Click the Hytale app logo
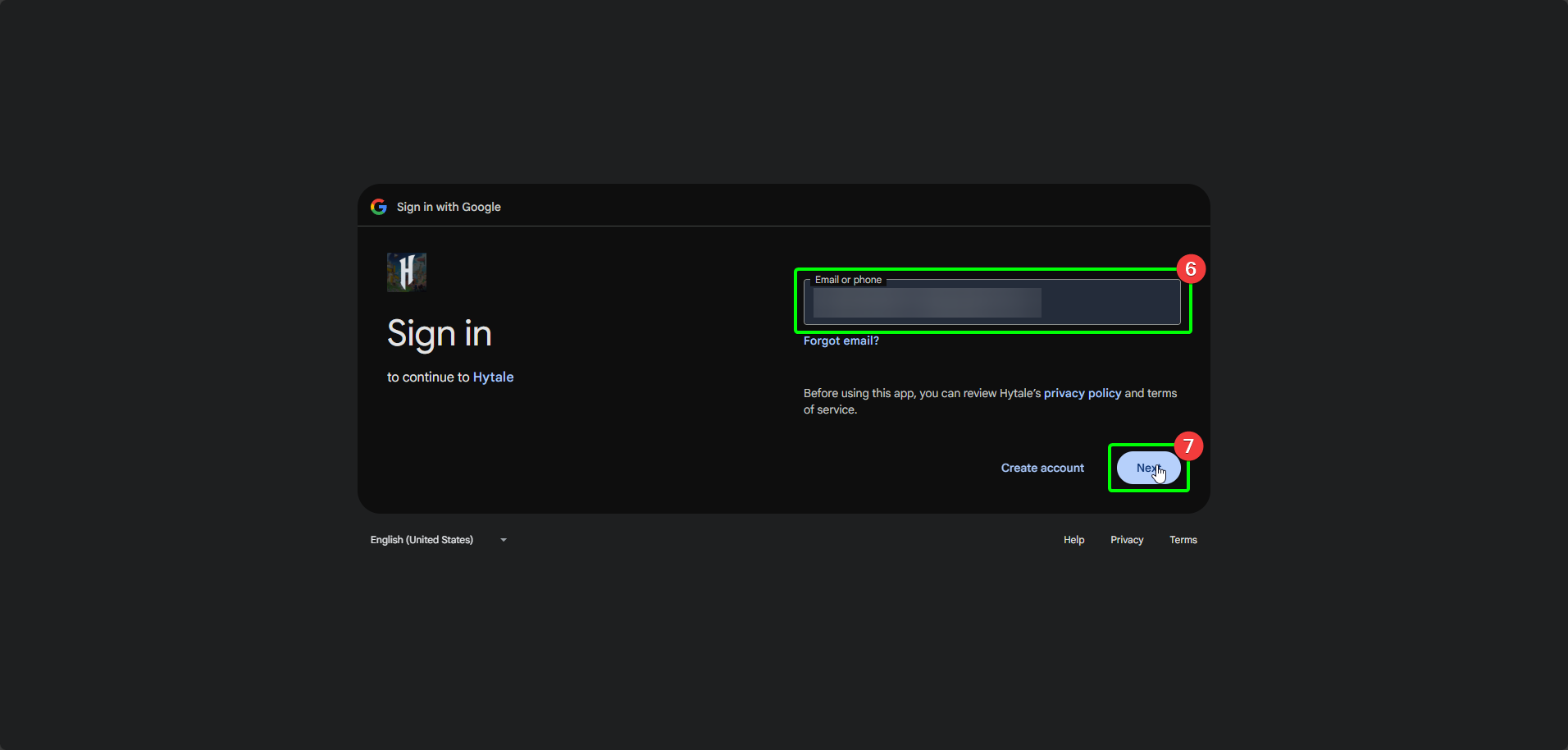 407,272
